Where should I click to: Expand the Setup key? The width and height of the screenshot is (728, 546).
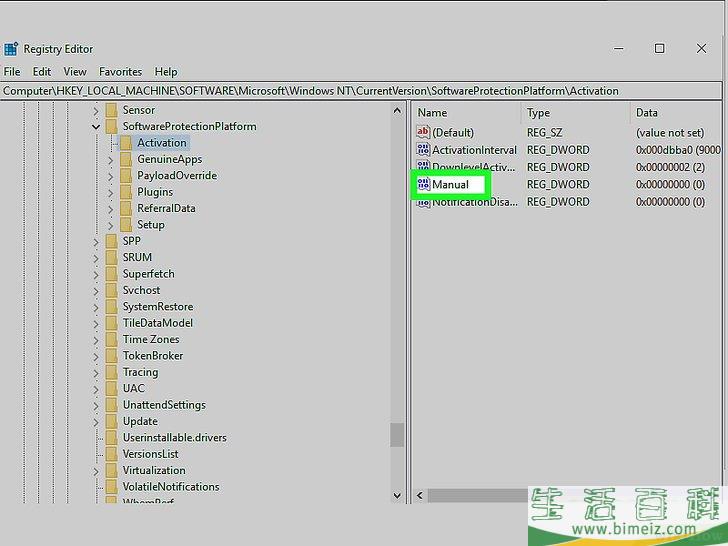pos(110,225)
